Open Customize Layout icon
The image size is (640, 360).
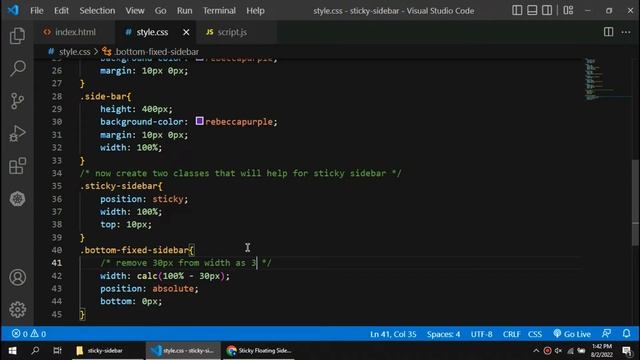click(568, 10)
